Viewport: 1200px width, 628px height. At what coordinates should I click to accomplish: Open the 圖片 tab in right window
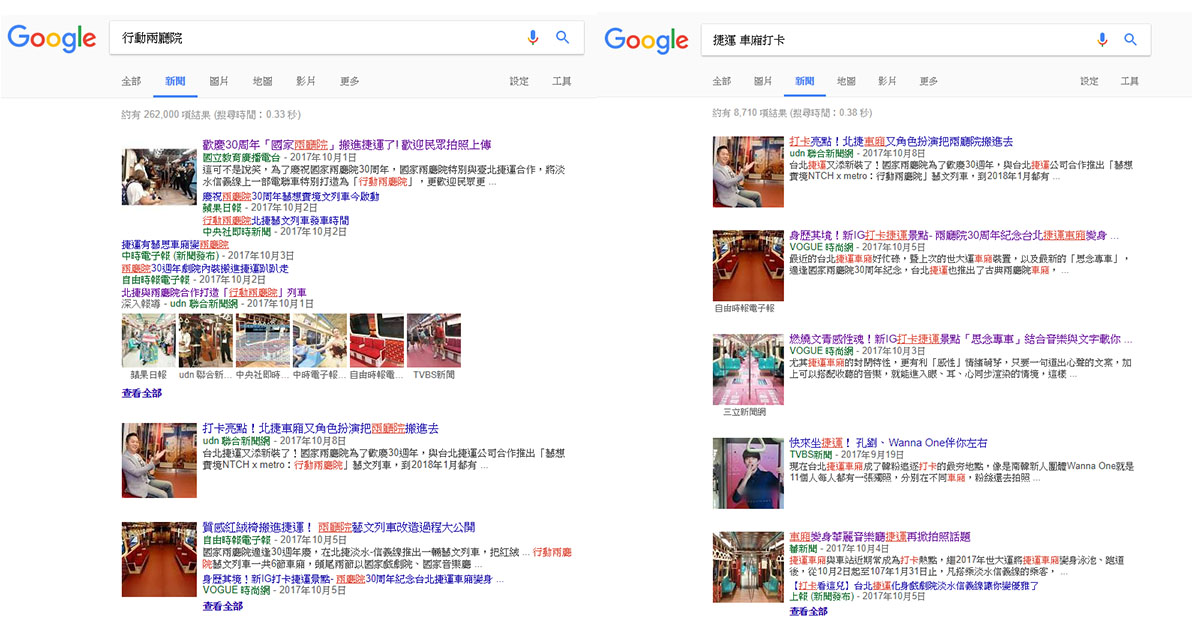[763, 81]
